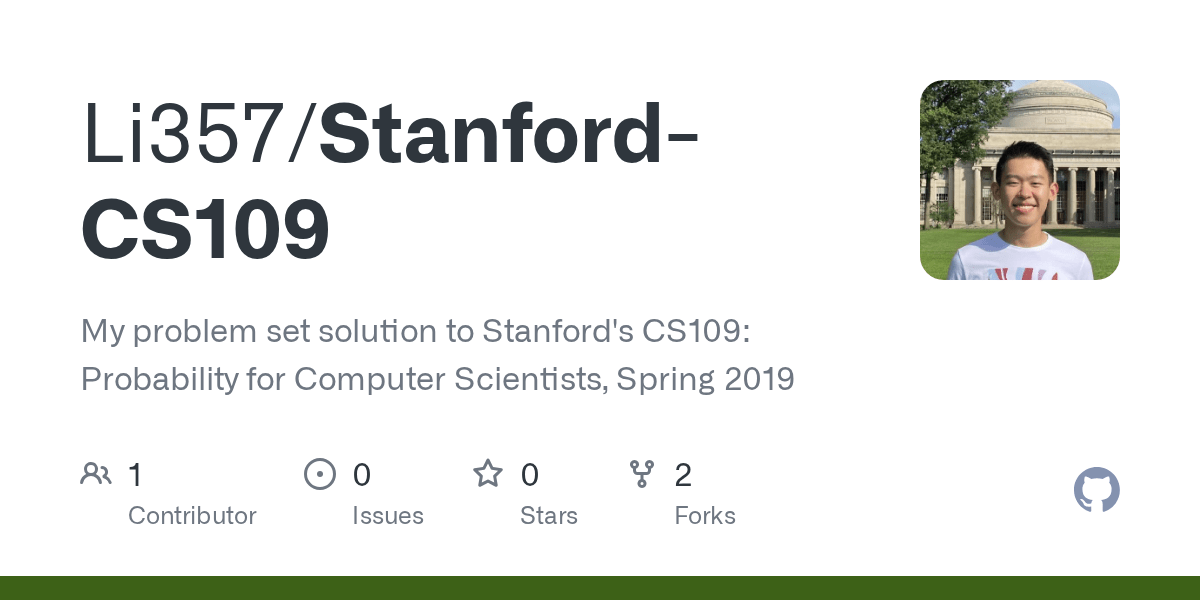Click the green language bar at bottom
Viewport: 1200px width, 600px height.
[x=600, y=588]
